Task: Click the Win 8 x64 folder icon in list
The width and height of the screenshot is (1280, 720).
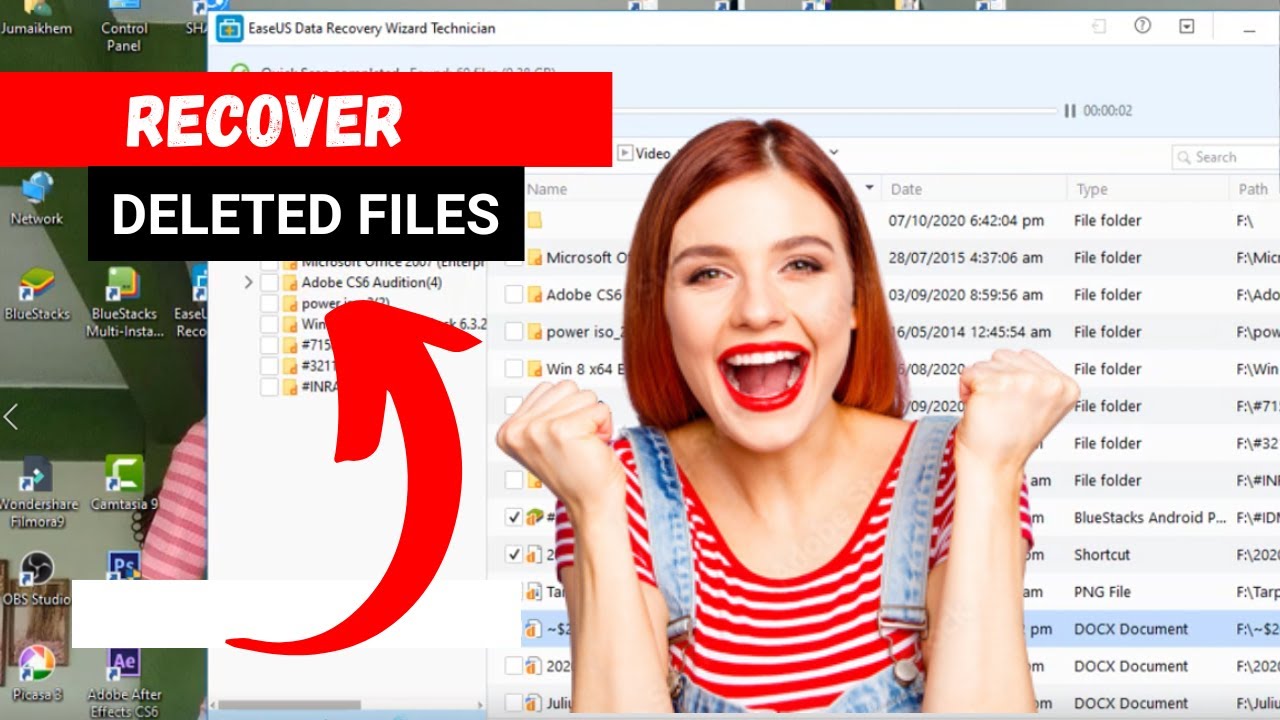Action: point(534,369)
